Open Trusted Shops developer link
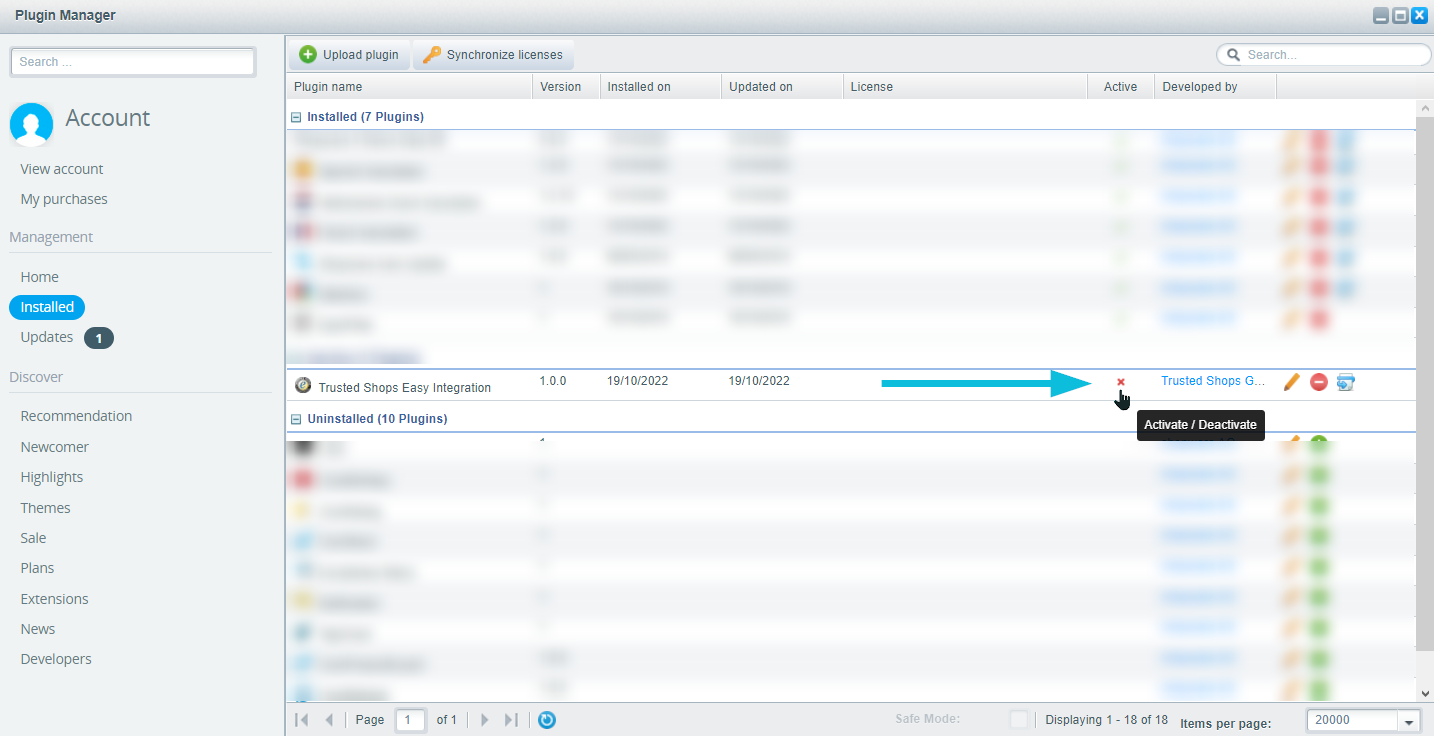The width and height of the screenshot is (1434, 736). coord(1213,381)
